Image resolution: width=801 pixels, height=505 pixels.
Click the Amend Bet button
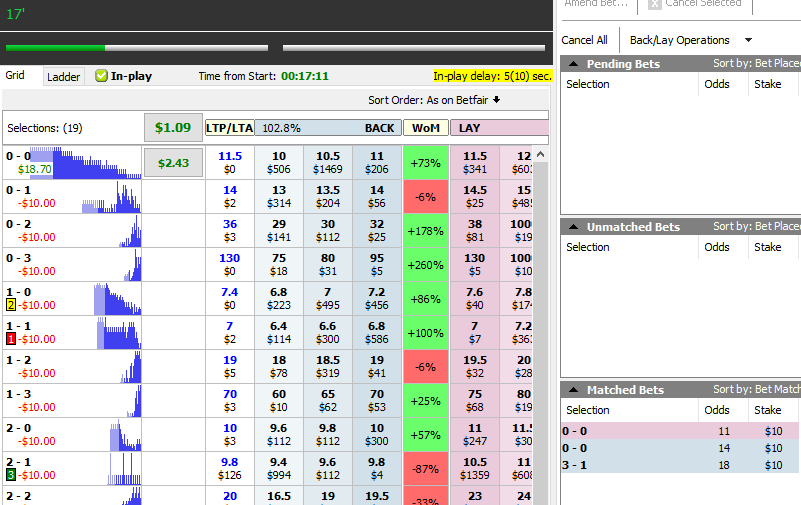coord(596,4)
